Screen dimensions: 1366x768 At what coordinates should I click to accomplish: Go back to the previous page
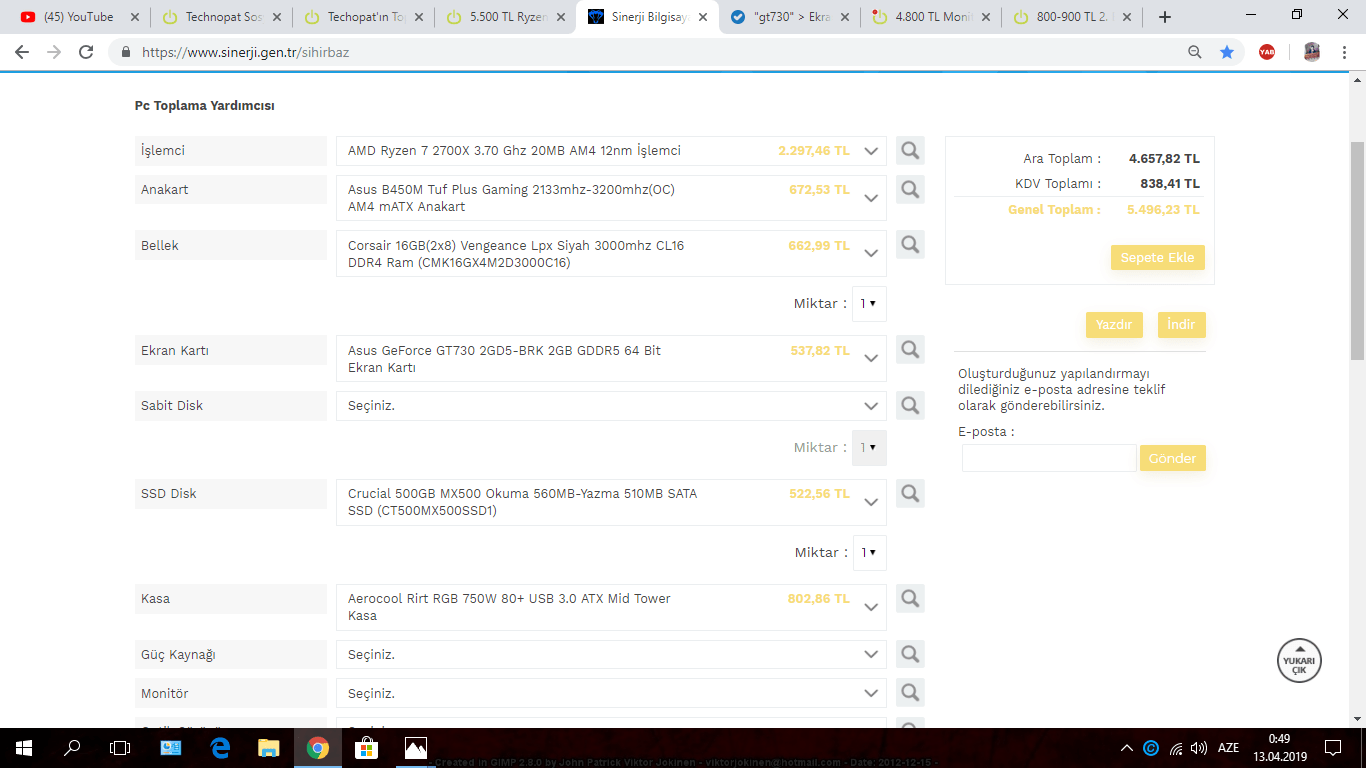coord(22,52)
